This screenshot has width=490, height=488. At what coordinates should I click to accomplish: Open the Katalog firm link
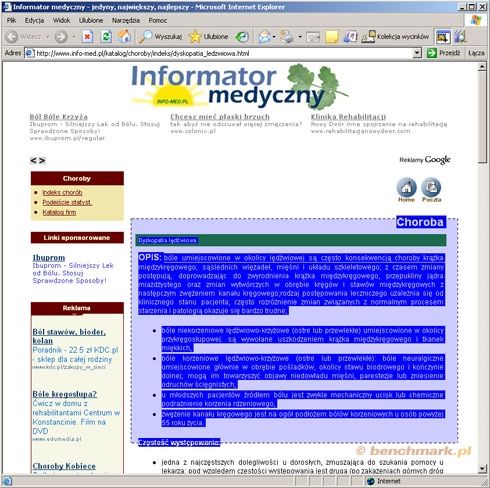(x=59, y=212)
